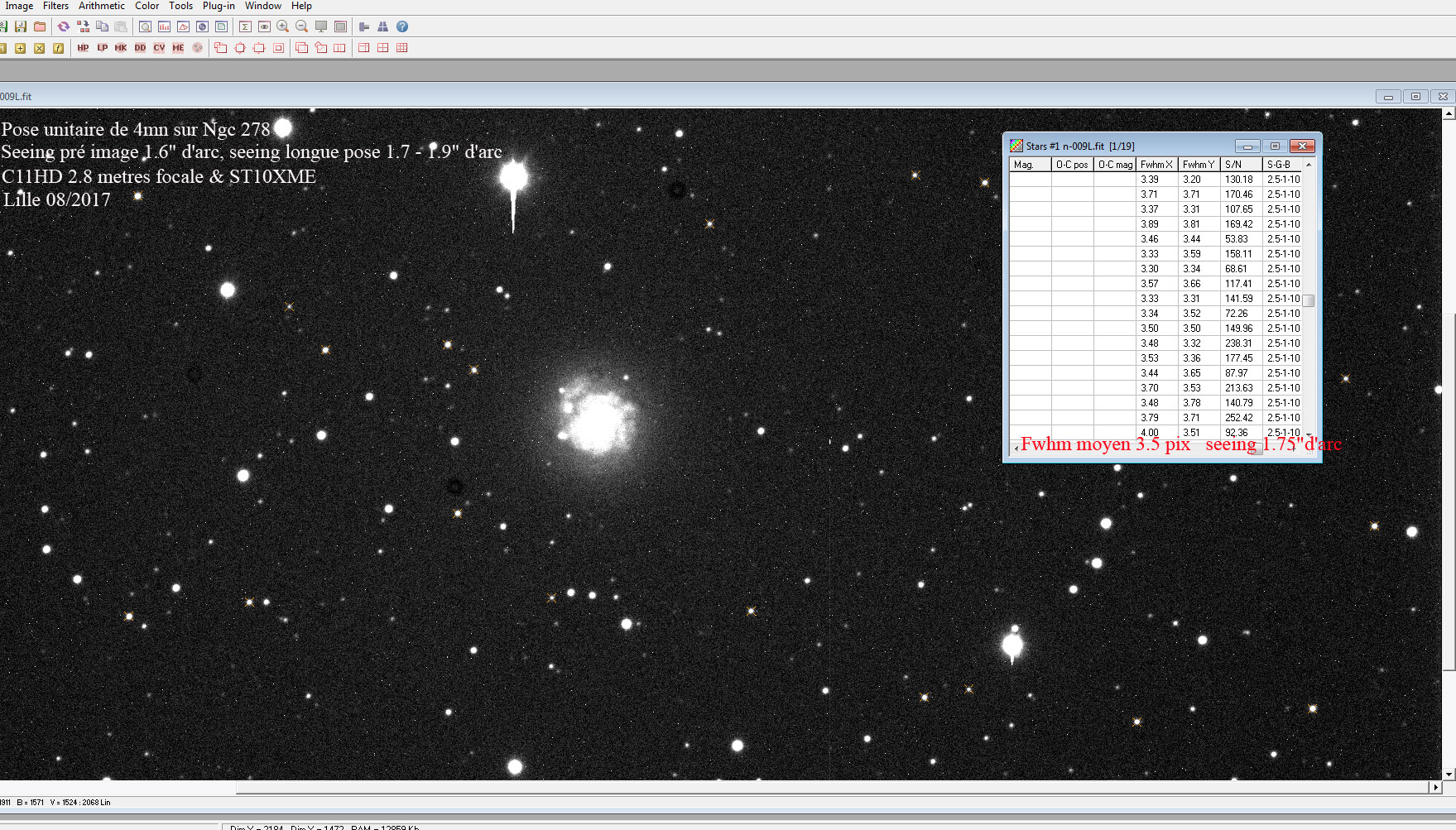Open the Plug-in menu
Screen dimensions: 1456x830
pyautogui.click(x=219, y=6)
